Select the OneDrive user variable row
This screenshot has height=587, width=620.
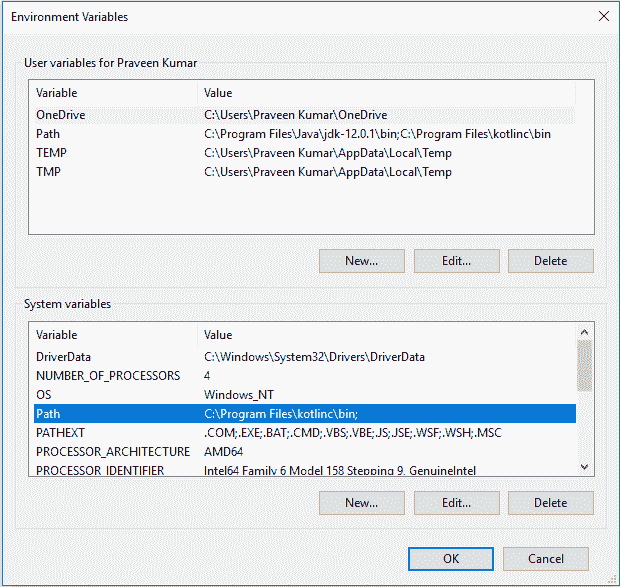(x=61, y=115)
